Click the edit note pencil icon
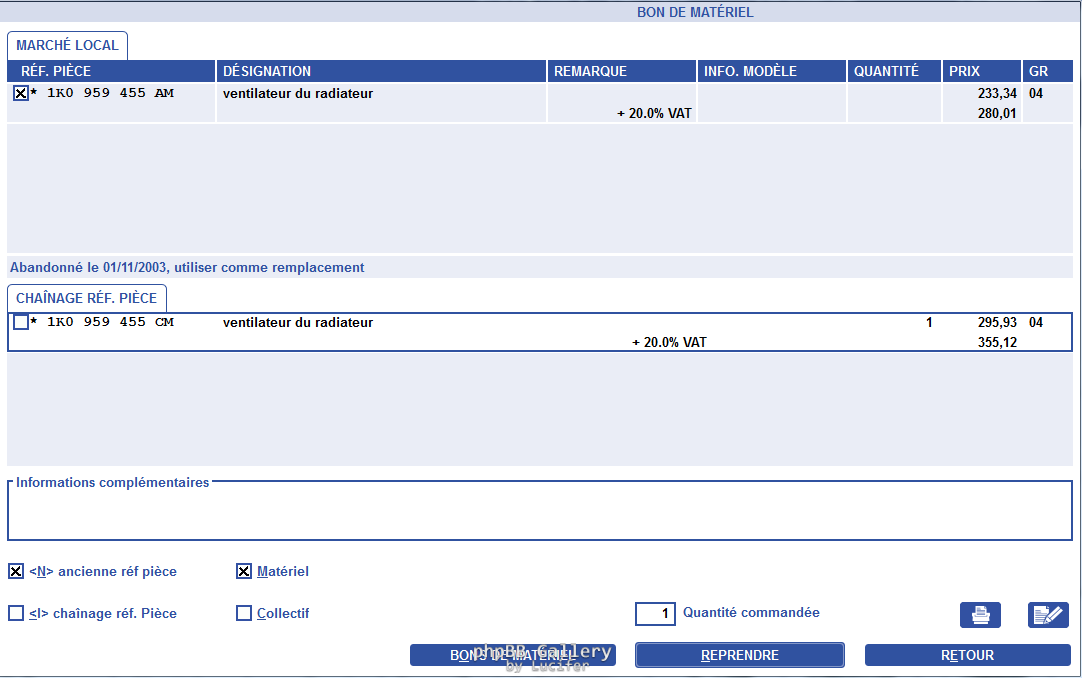 pyautogui.click(x=1048, y=615)
